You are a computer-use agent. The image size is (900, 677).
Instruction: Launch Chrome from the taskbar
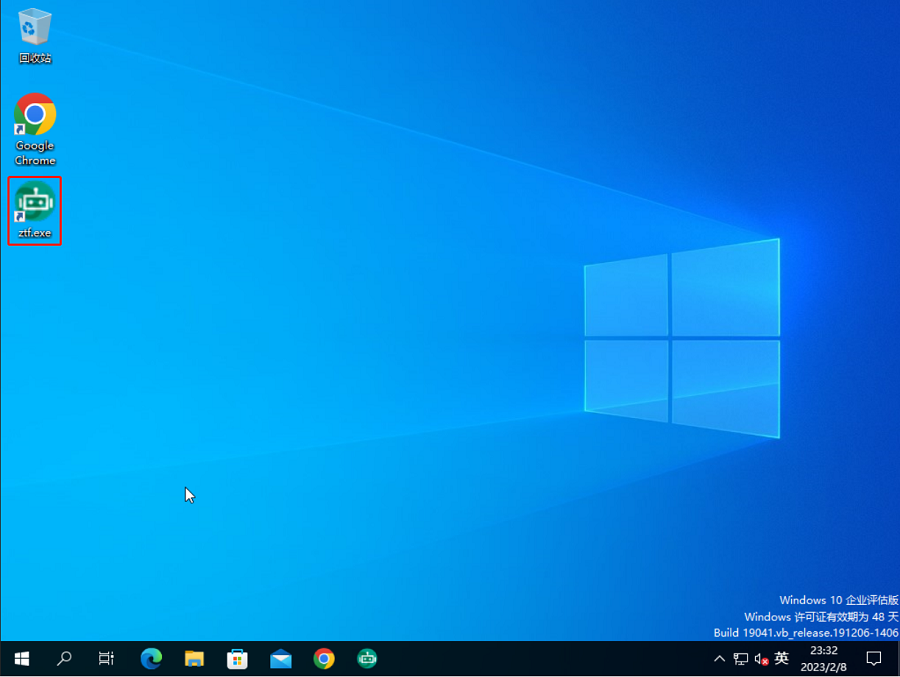click(x=324, y=659)
